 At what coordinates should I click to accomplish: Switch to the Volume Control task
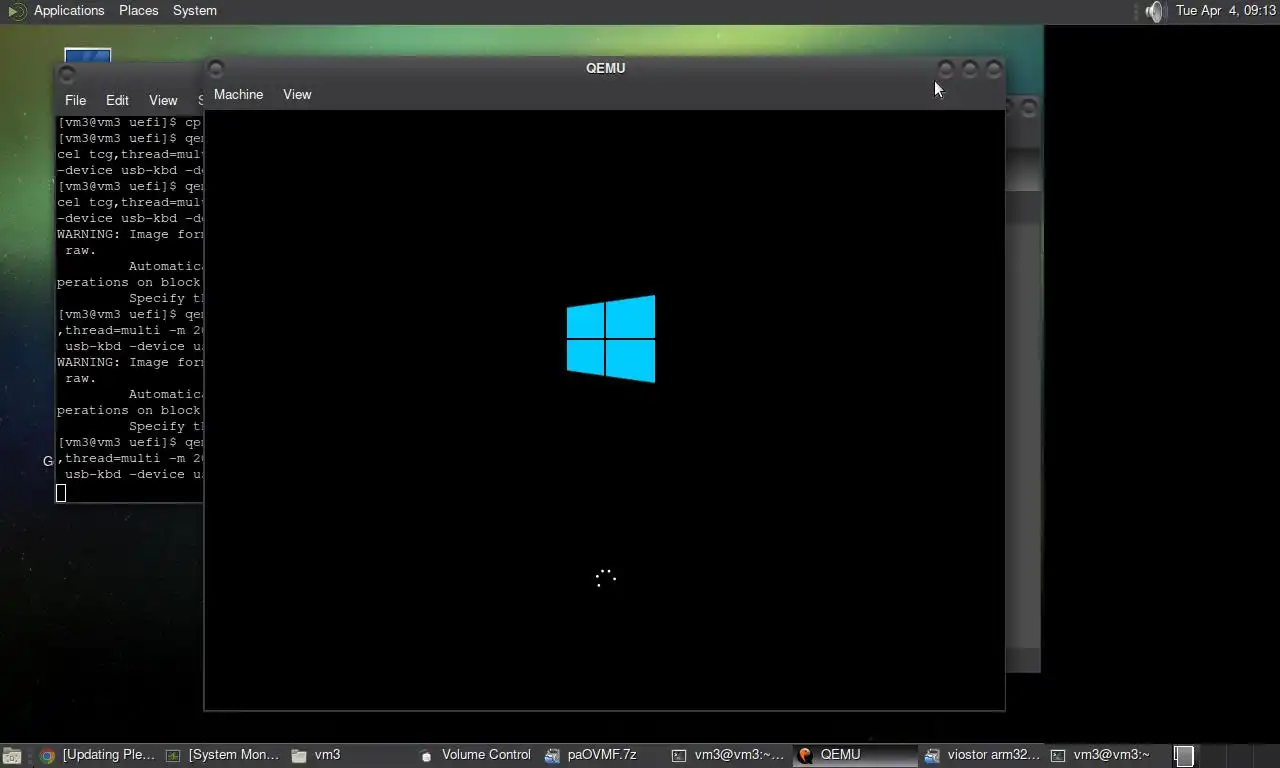[476, 755]
